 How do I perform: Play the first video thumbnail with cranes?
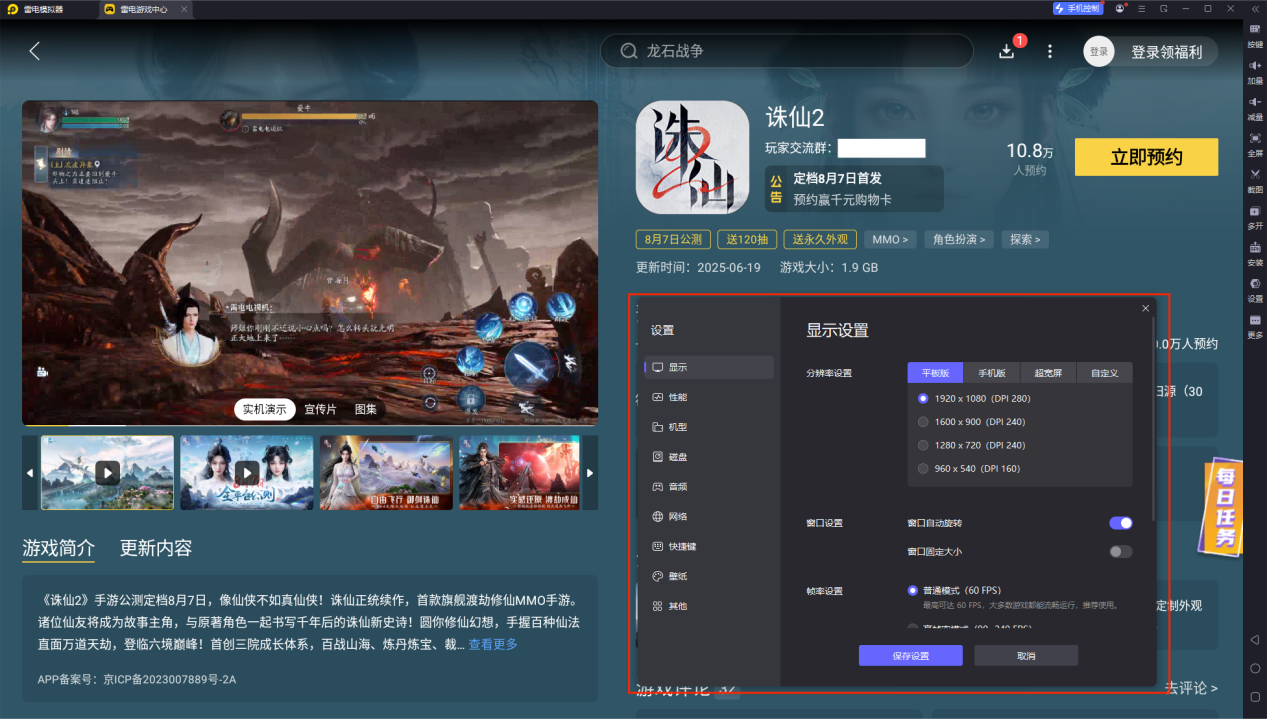107,473
